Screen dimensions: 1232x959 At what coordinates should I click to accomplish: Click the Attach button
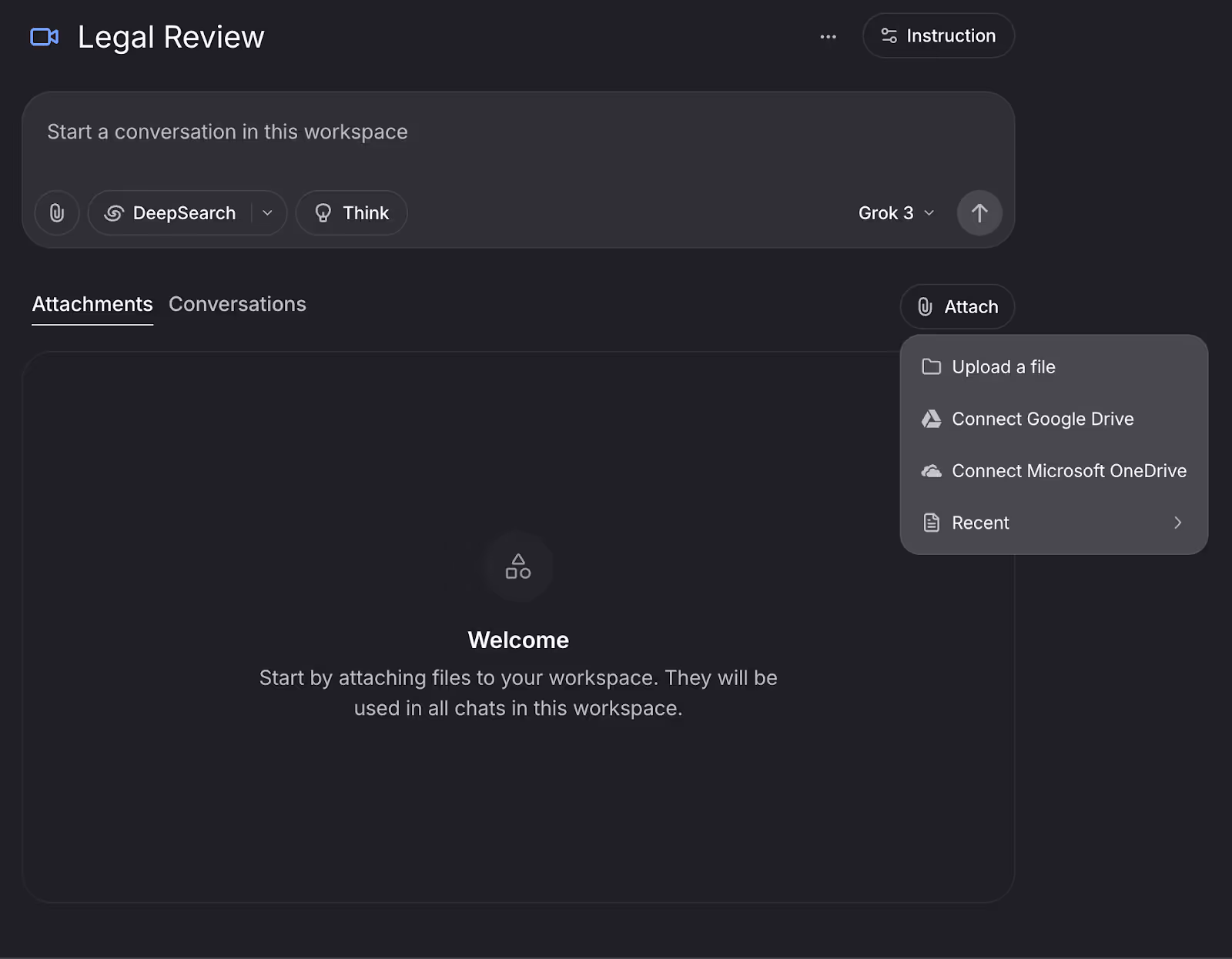pyautogui.click(x=957, y=306)
